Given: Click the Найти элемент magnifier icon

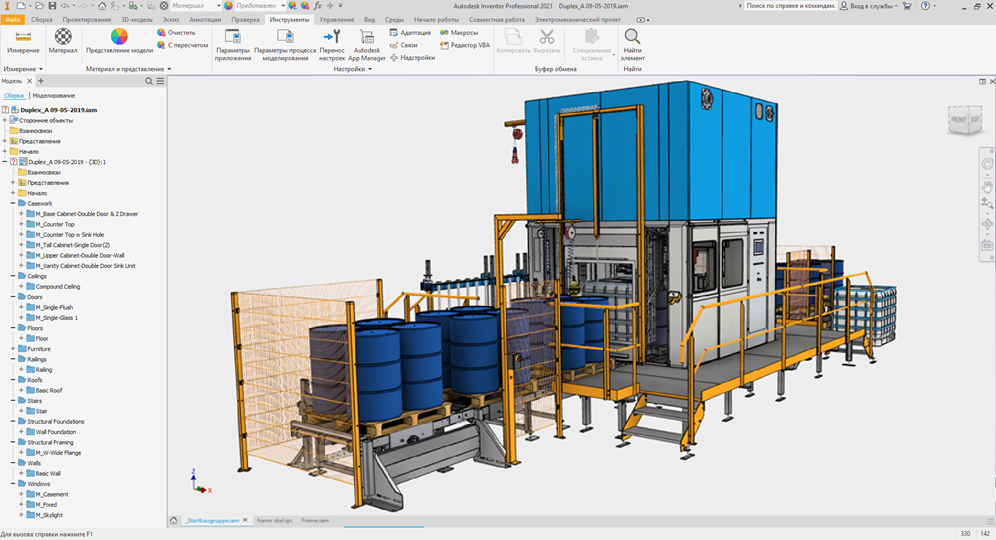Looking at the screenshot, I should (x=632, y=37).
